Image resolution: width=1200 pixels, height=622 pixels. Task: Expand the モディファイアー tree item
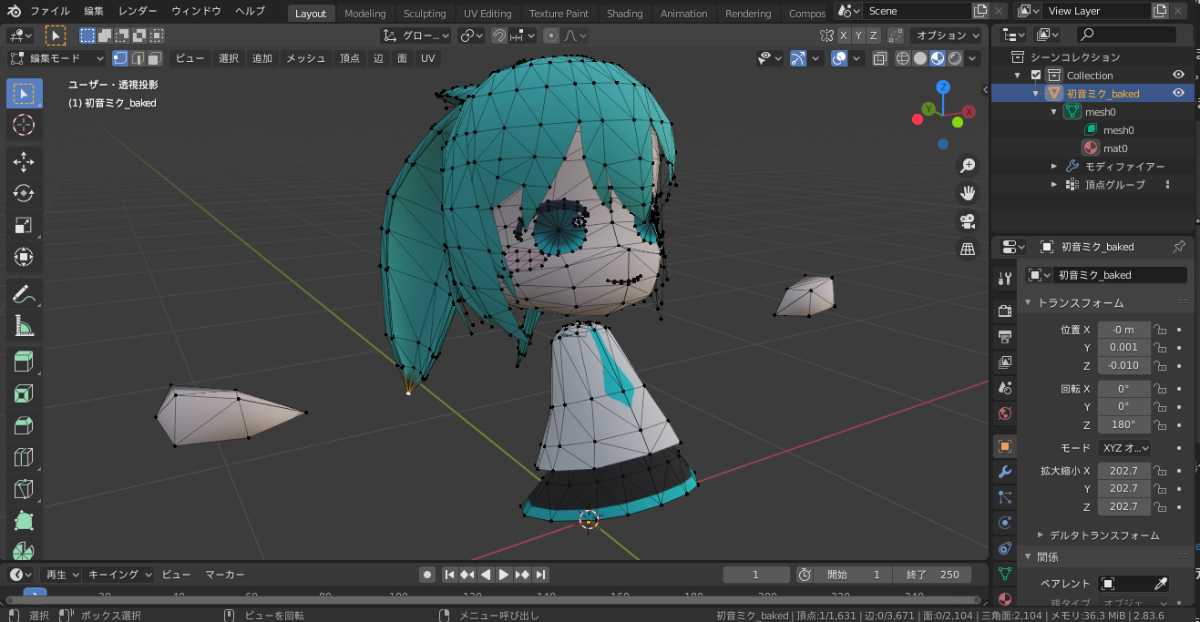(1054, 166)
